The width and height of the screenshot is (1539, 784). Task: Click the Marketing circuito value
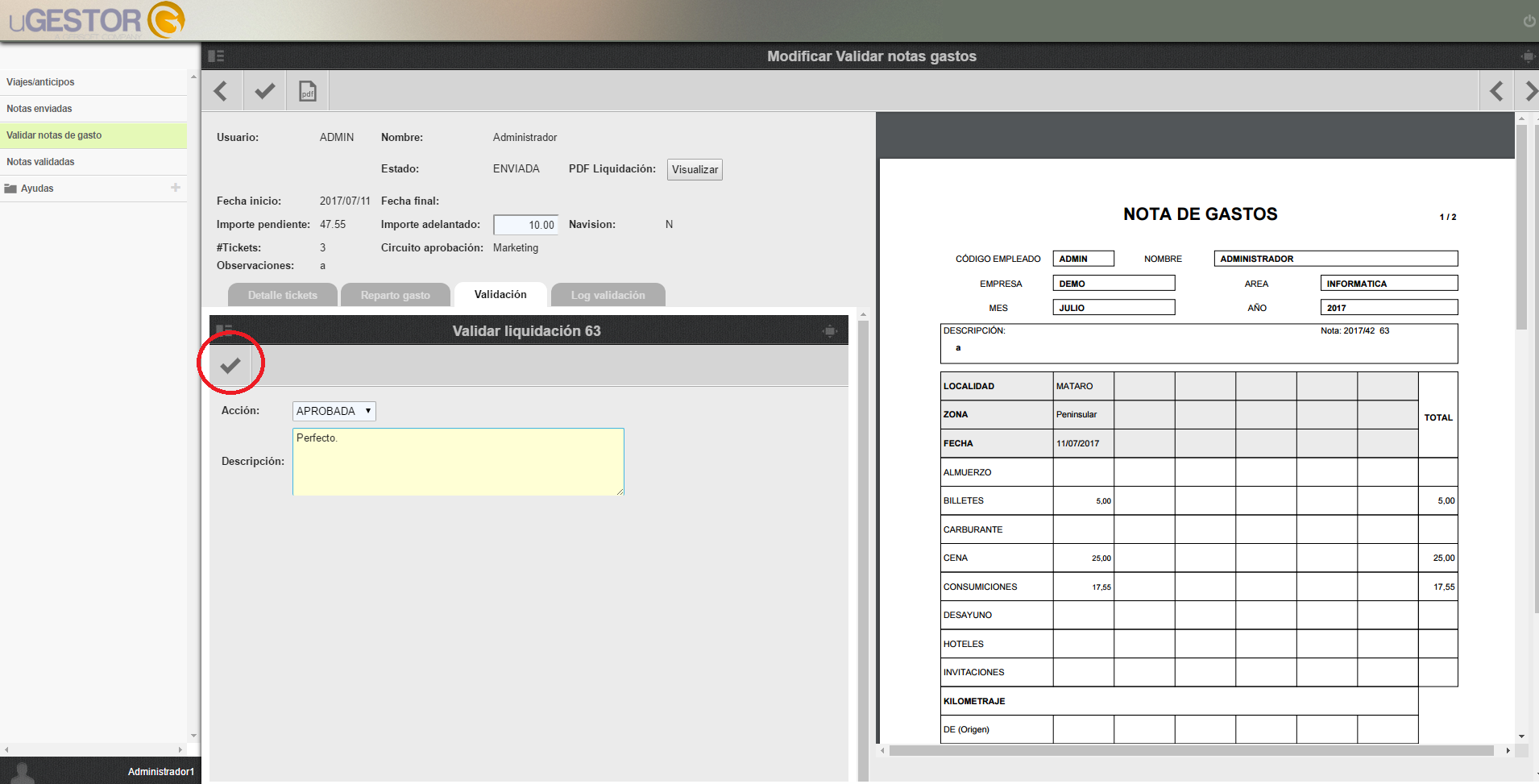(x=516, y=247)
